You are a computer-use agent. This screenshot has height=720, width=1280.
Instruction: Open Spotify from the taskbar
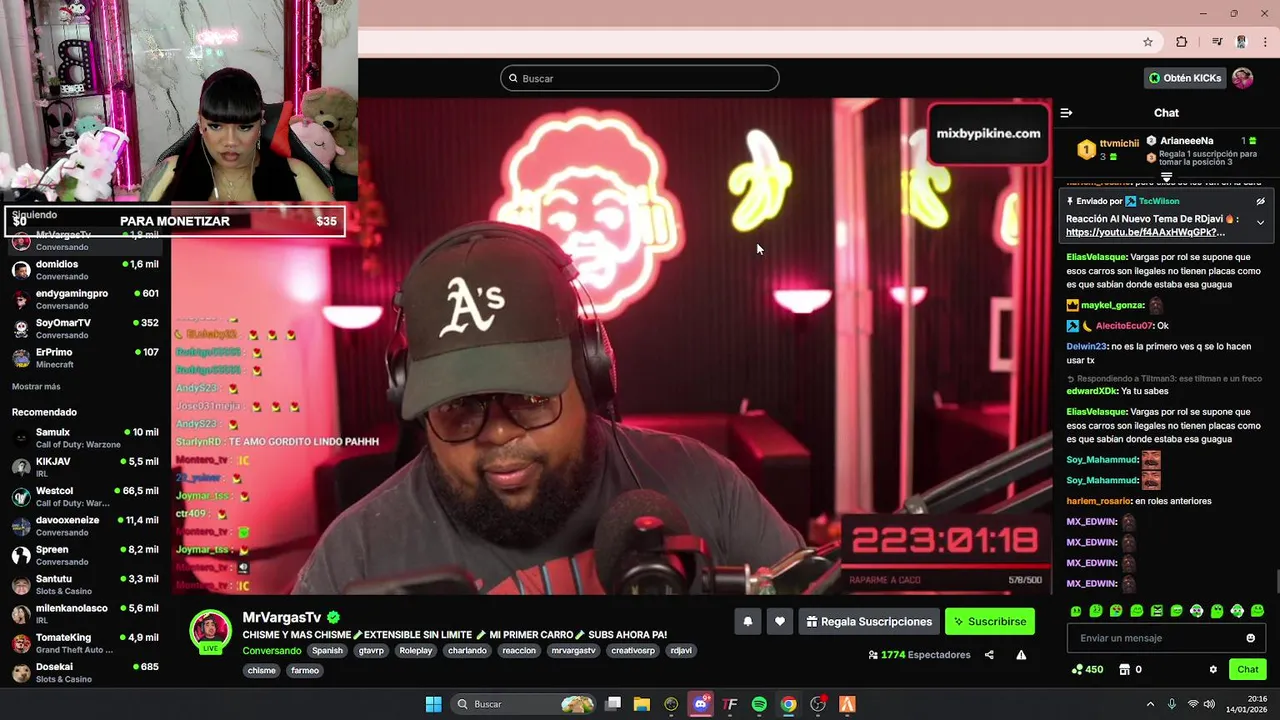[x=759, y=704]
